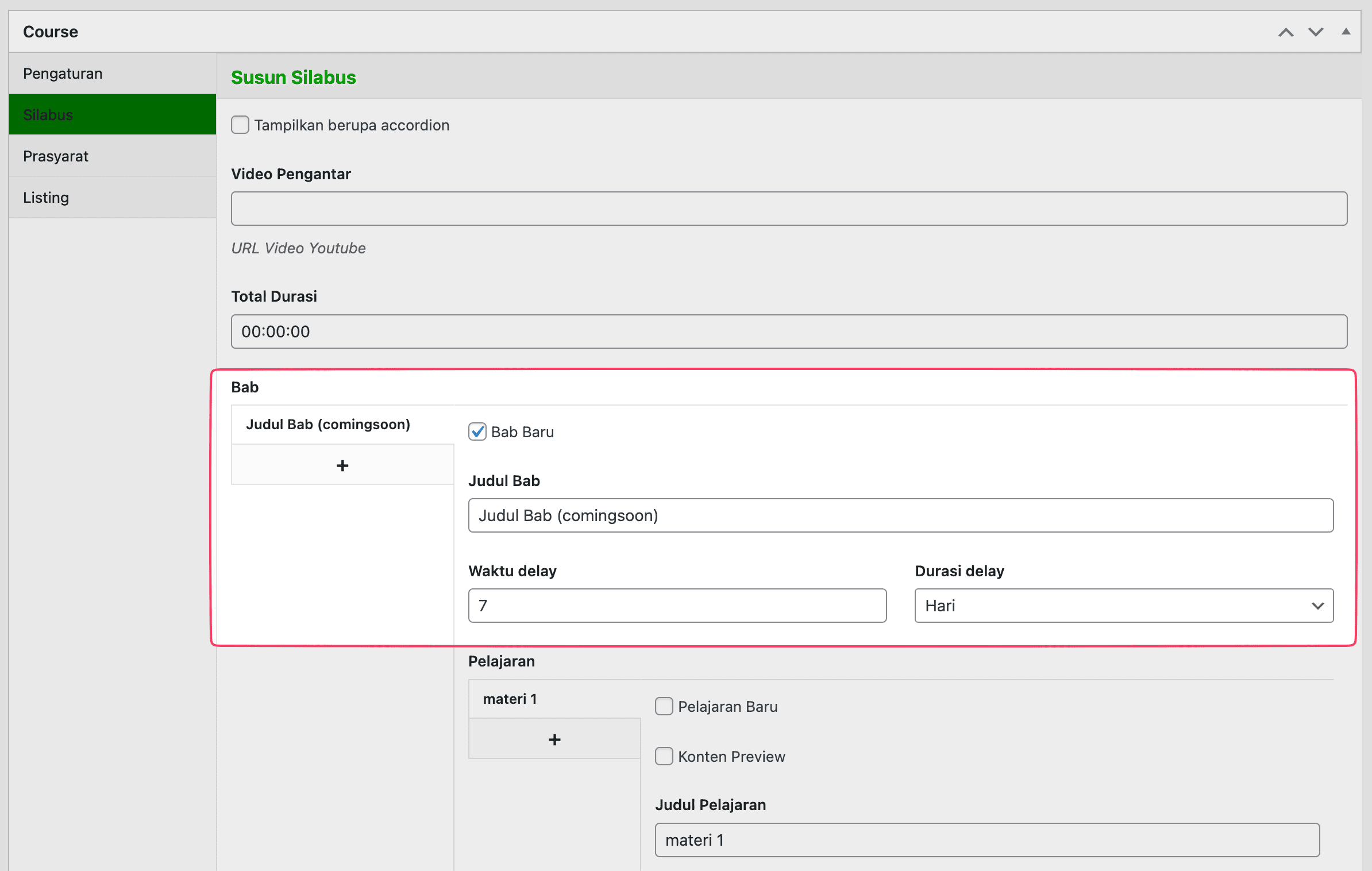Viewport: 1372px width, 871px height.
Task: Uncheck the Bab Baru checkbox
Action: coord(477,431)
